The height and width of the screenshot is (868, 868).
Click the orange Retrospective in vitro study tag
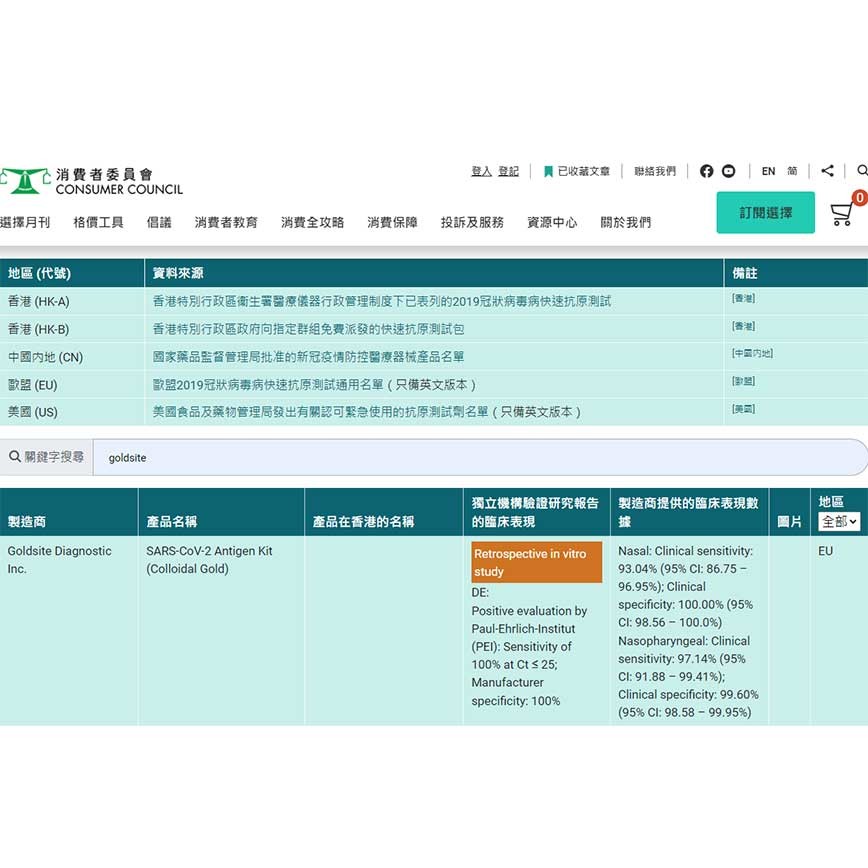(x=536, y=562)
